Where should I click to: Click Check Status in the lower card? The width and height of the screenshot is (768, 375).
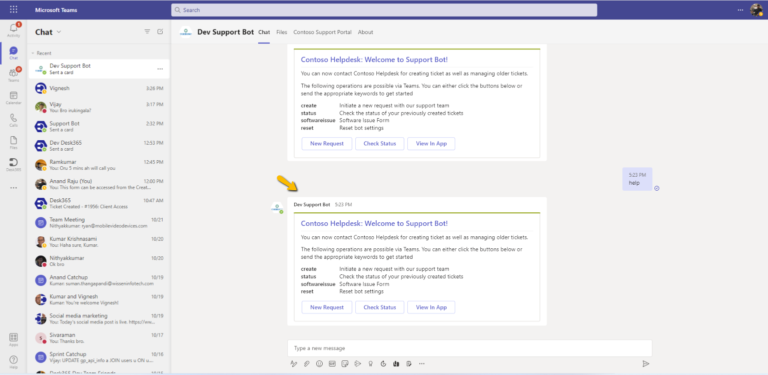pos(380,307)
